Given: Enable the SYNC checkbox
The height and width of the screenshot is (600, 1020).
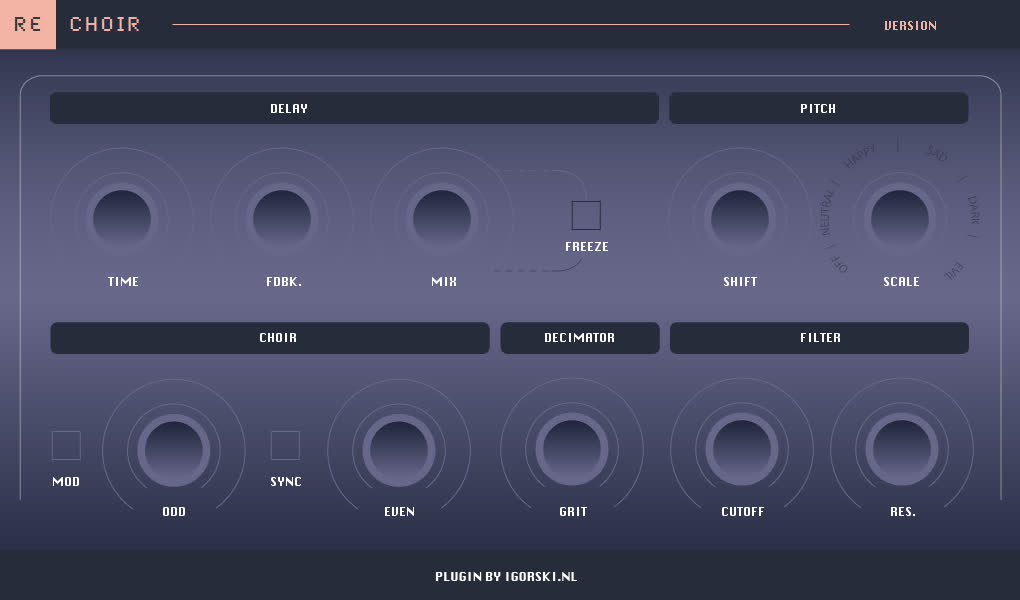Looking at the screenshot, I should 285,445.
